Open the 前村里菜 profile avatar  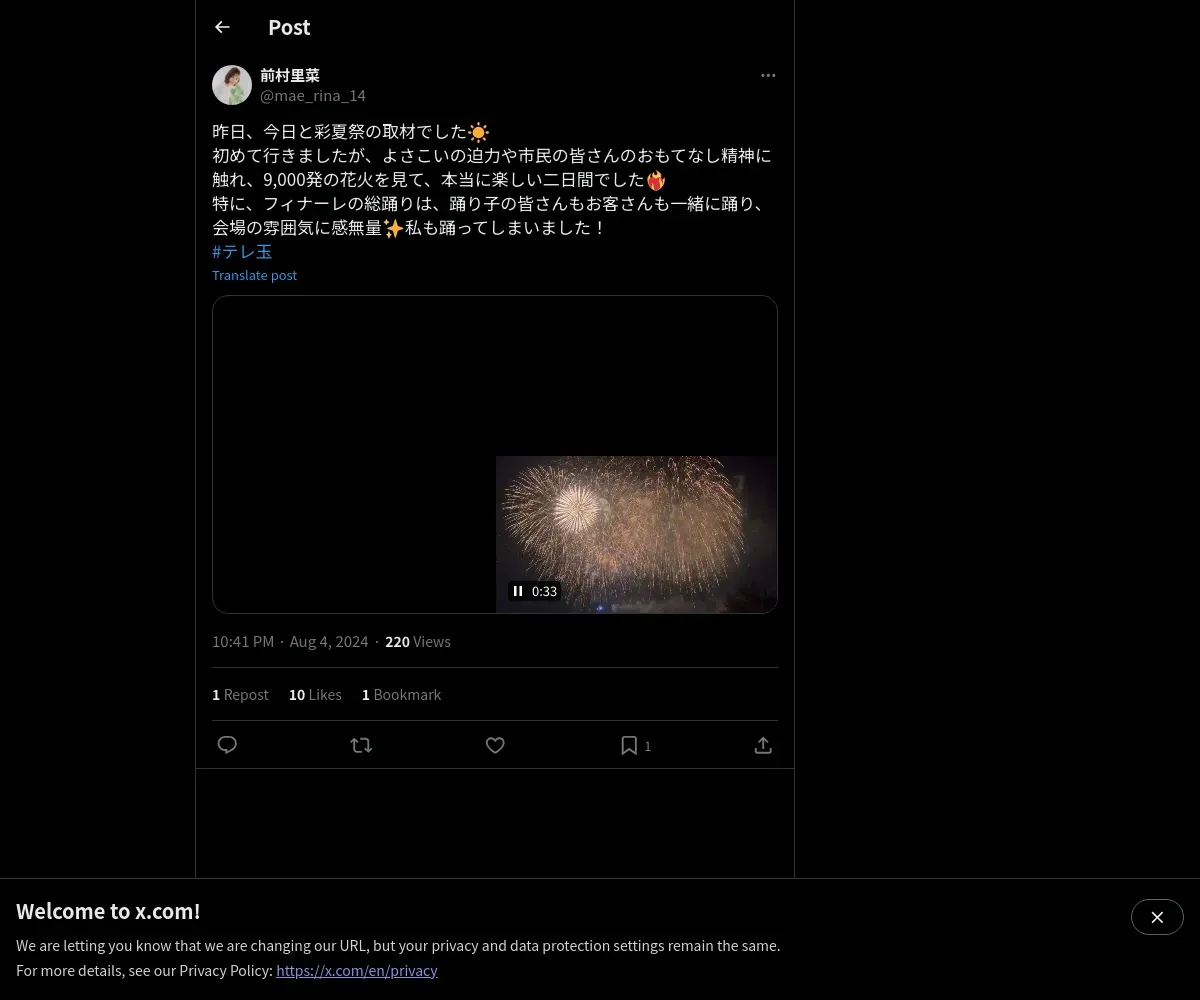coord(232,85)
